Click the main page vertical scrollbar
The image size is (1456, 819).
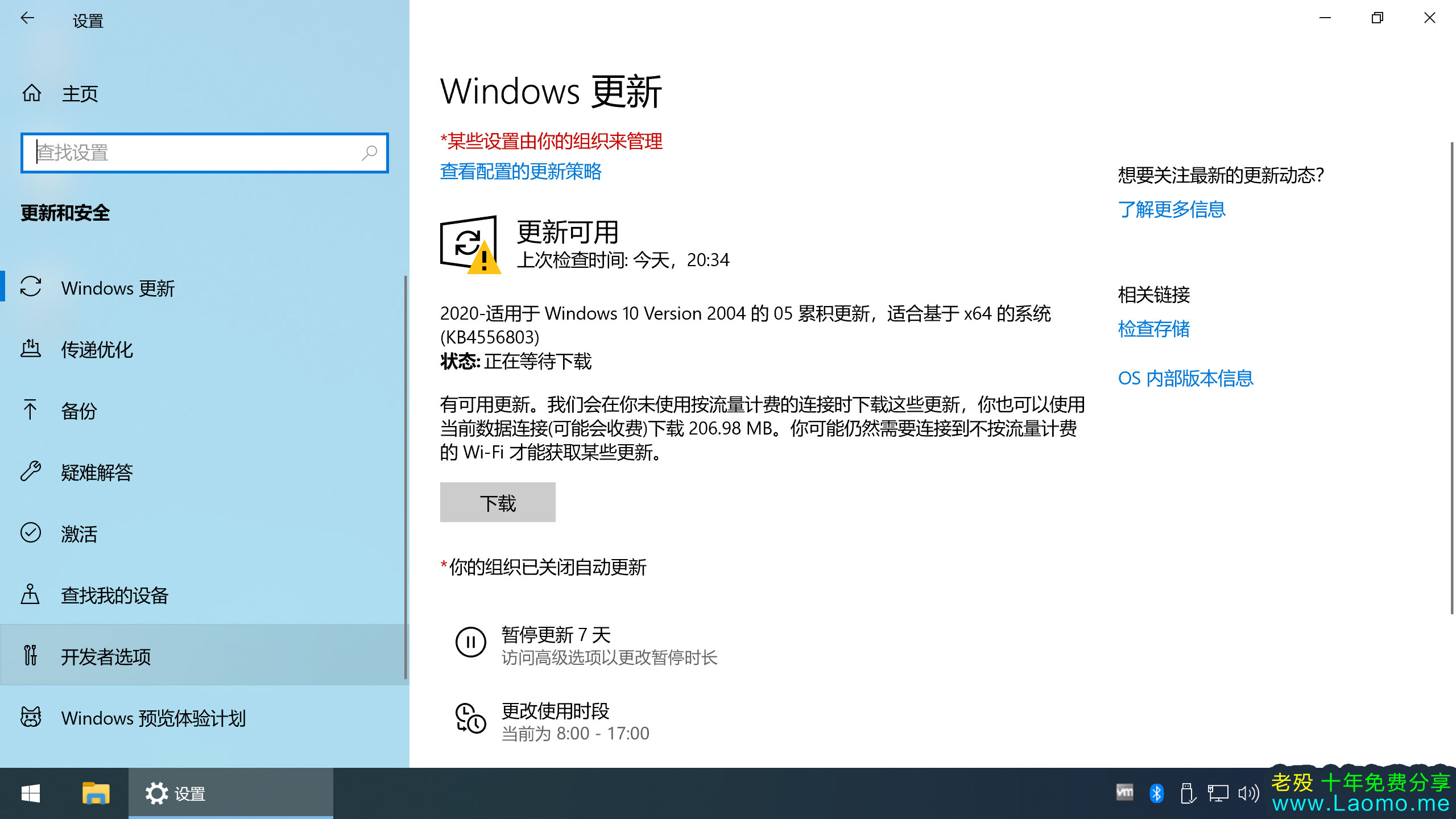tap(1451, 378)
